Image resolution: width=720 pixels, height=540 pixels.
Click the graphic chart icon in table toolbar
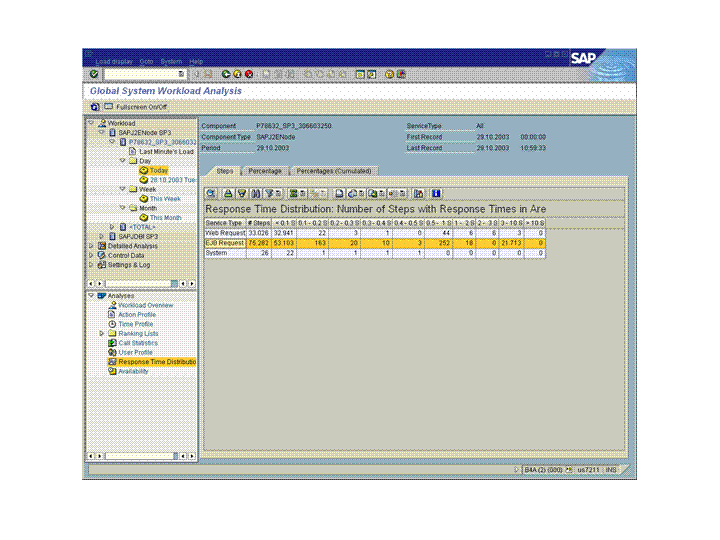419,193
